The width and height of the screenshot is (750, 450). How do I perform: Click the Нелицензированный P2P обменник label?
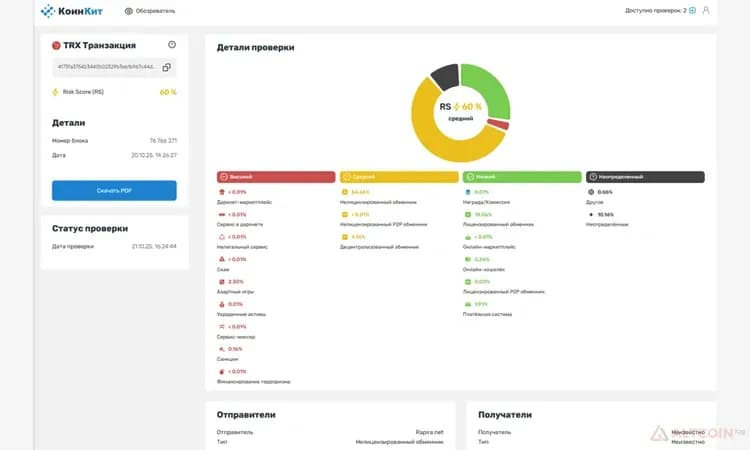(384, 224)
